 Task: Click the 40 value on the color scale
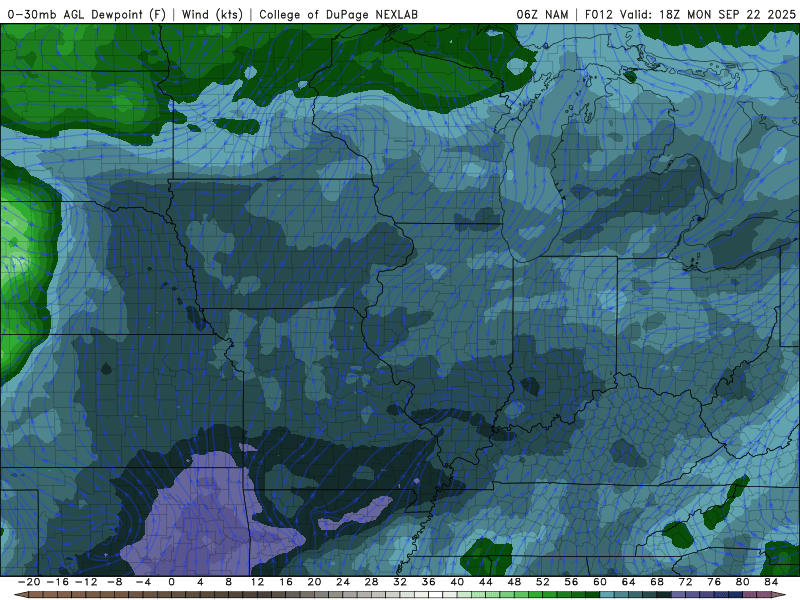tap(457, 582)
